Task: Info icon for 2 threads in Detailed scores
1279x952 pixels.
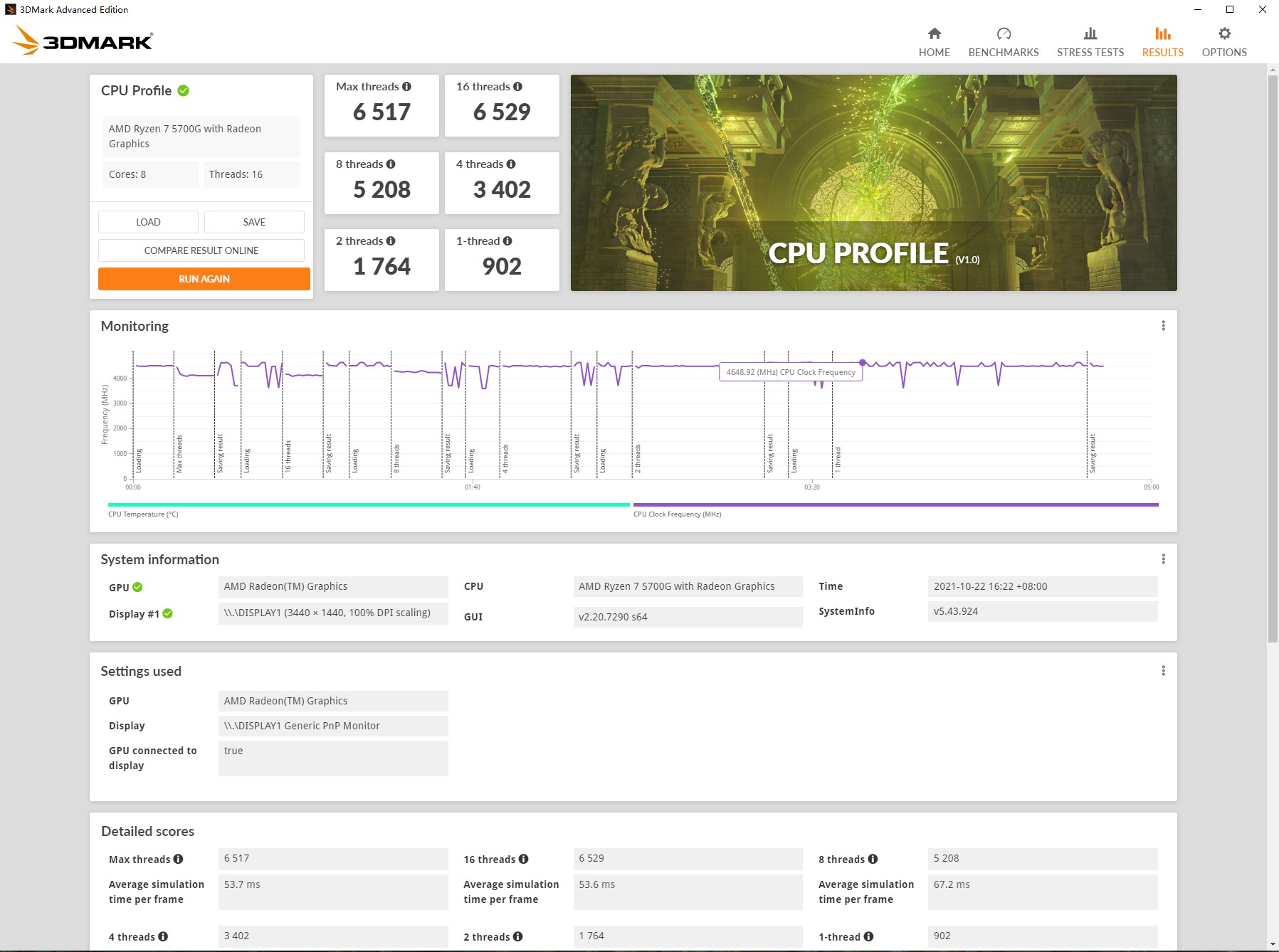Action: [x=517, y=936]
